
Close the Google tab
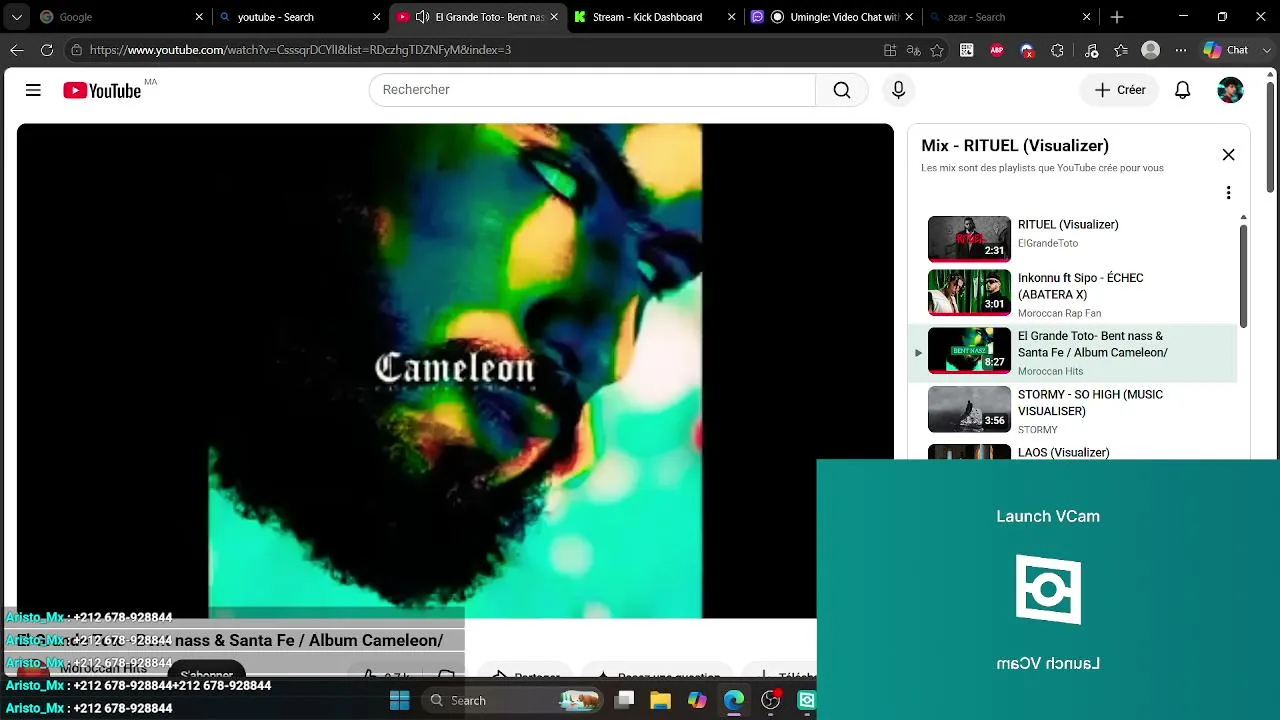199,17
